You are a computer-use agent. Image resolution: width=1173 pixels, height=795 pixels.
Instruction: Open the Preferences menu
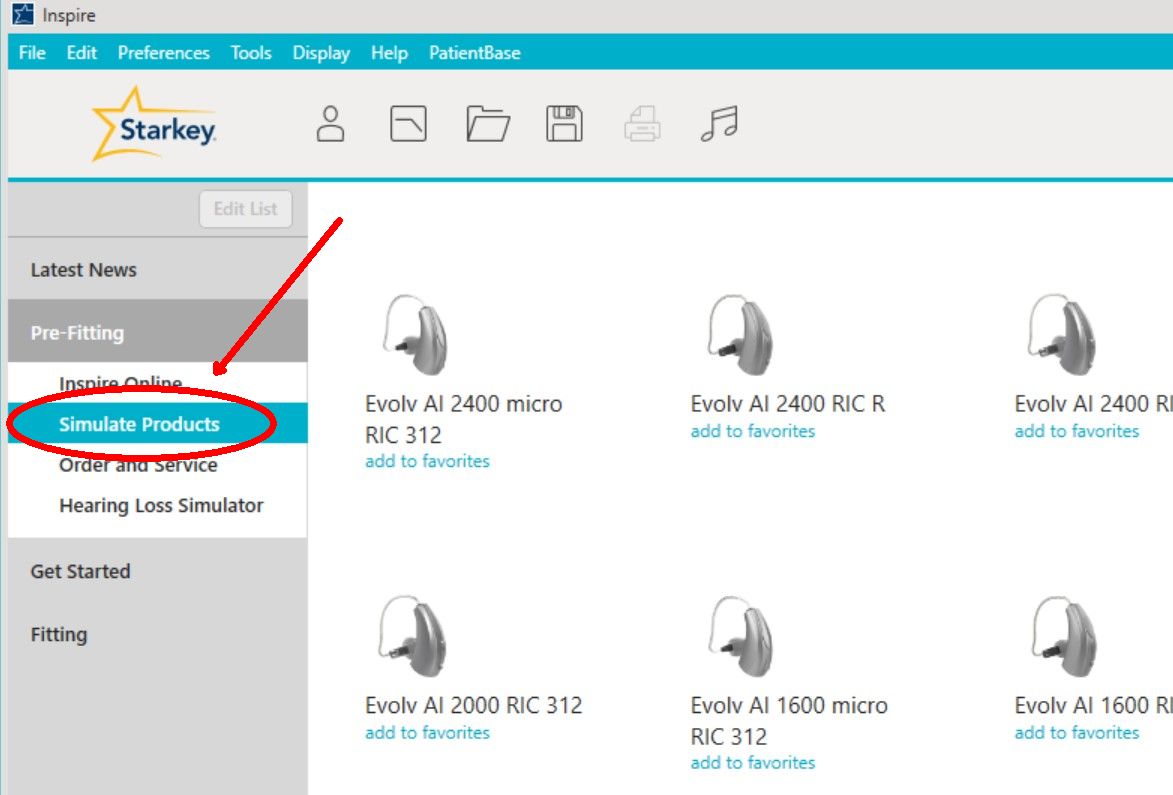click(x=164, y=53)
